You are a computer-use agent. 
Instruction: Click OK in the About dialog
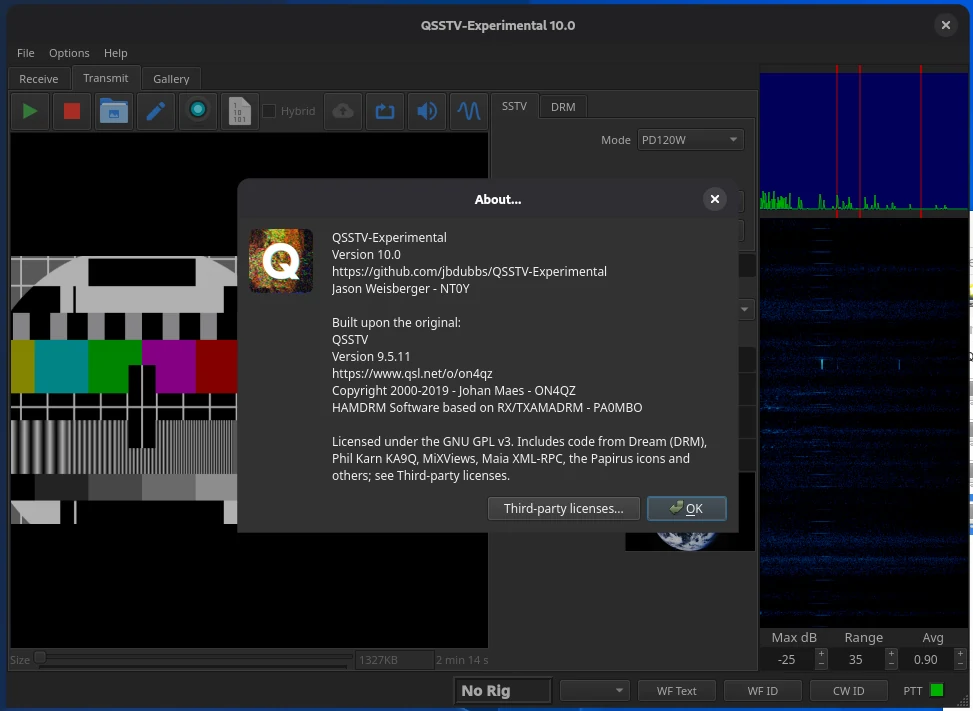pyautogui.click(x=686, y=508)
